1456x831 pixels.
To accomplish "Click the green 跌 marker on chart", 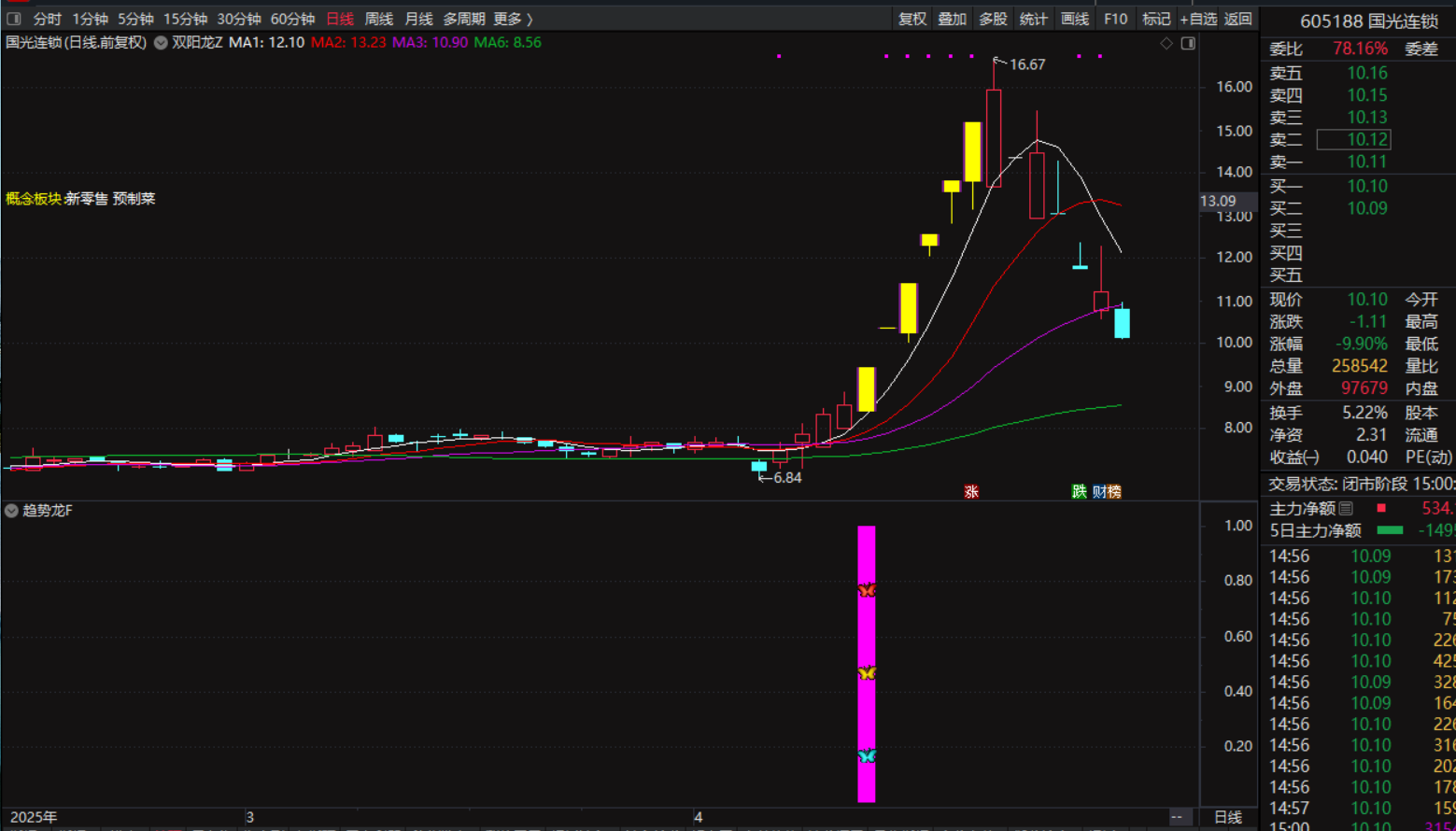I will (1079, 491).
